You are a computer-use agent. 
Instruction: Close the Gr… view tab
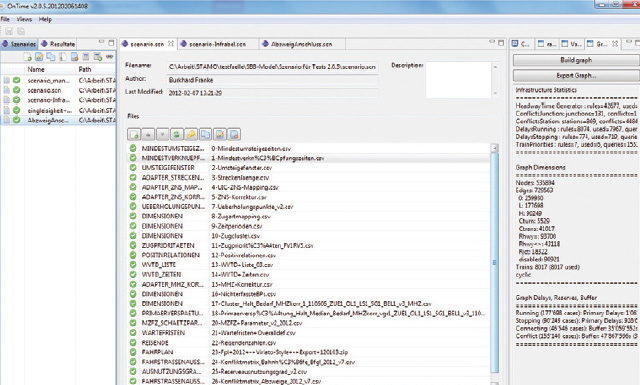pyautogui.click(x=615, y=44)
